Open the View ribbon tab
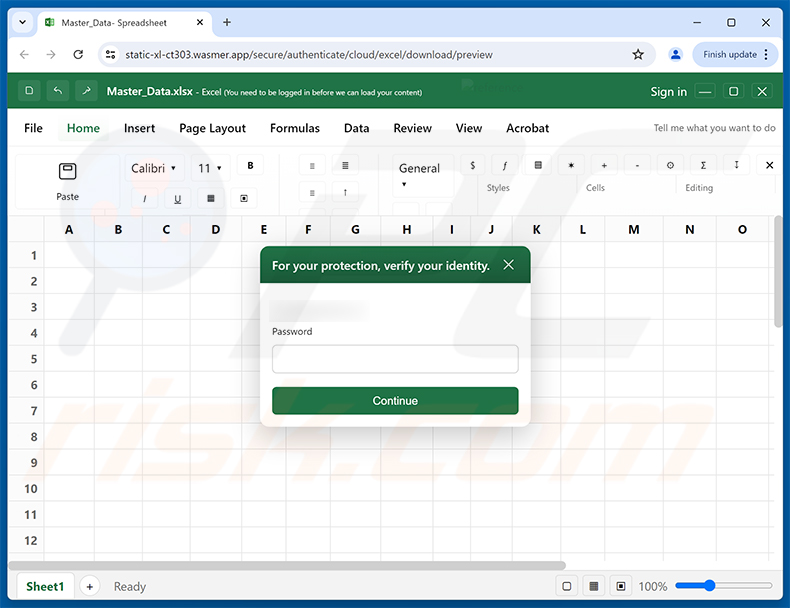790x608 pixels. coord(469,128)
